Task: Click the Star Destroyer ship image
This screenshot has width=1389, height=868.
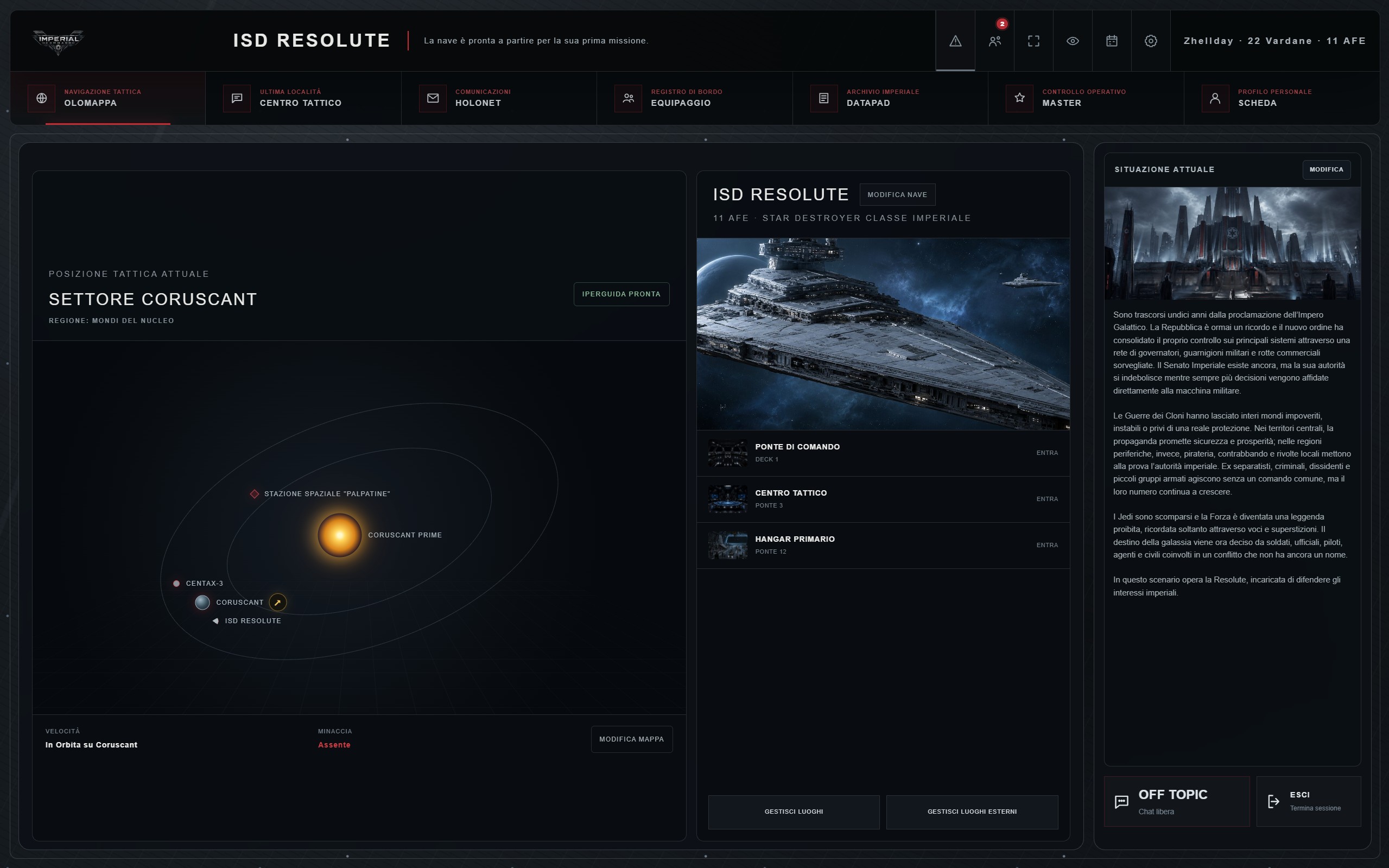Action: (x=883, y=333)
